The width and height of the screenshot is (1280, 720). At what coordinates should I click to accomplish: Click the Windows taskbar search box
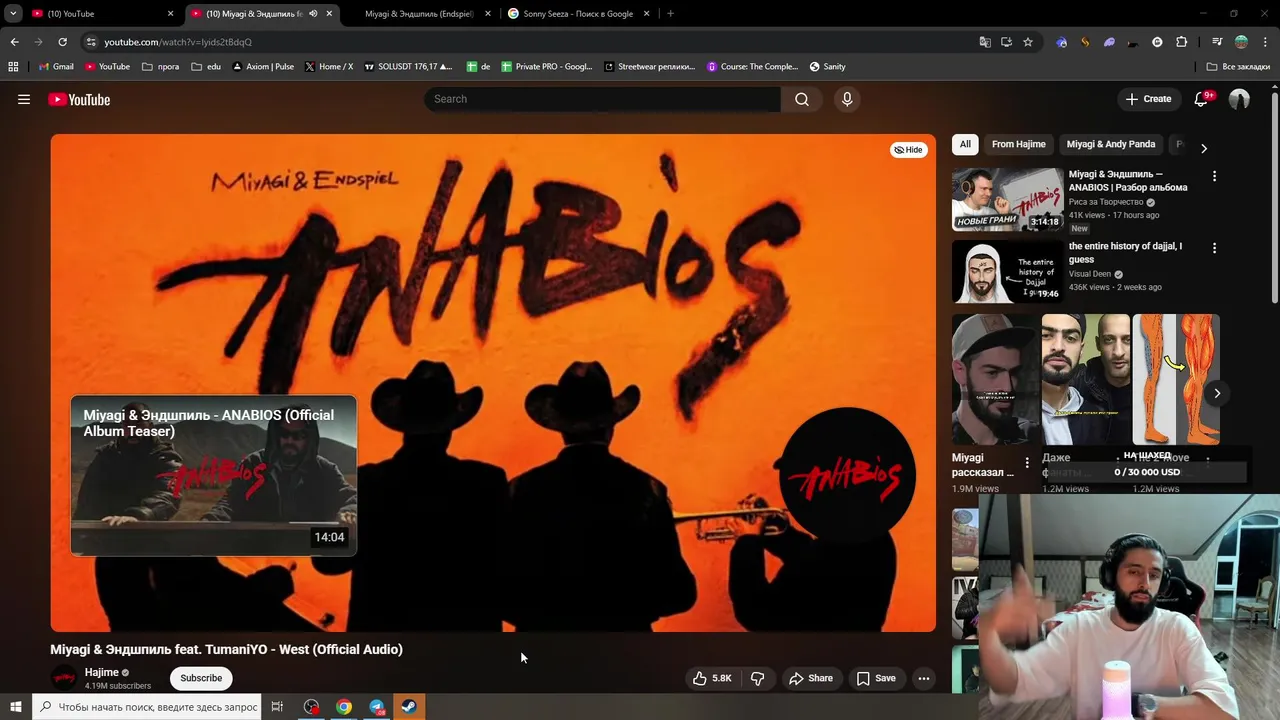coord(148,707)
